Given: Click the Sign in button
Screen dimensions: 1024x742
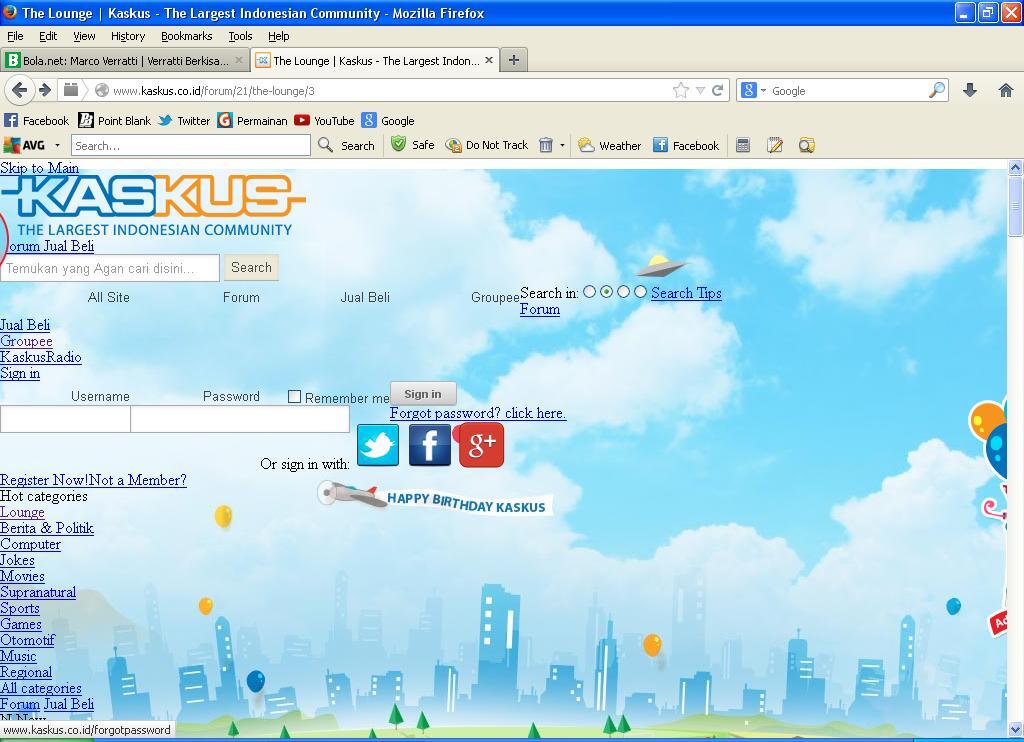Looking at the screenshot, I should click(423, 394).
